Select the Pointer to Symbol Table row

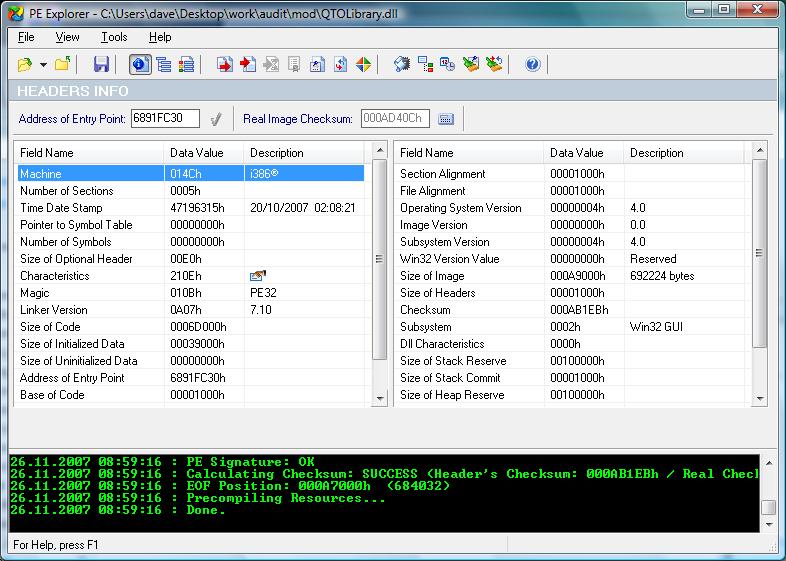(x=191, y=225)
